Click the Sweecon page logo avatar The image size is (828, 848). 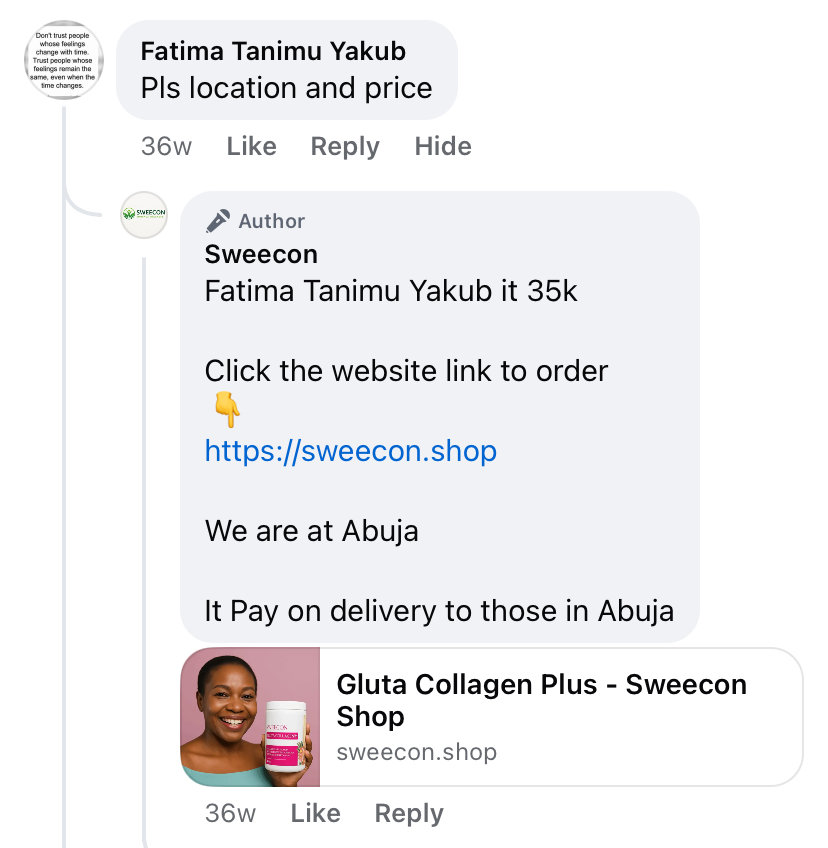click(143, 214)
